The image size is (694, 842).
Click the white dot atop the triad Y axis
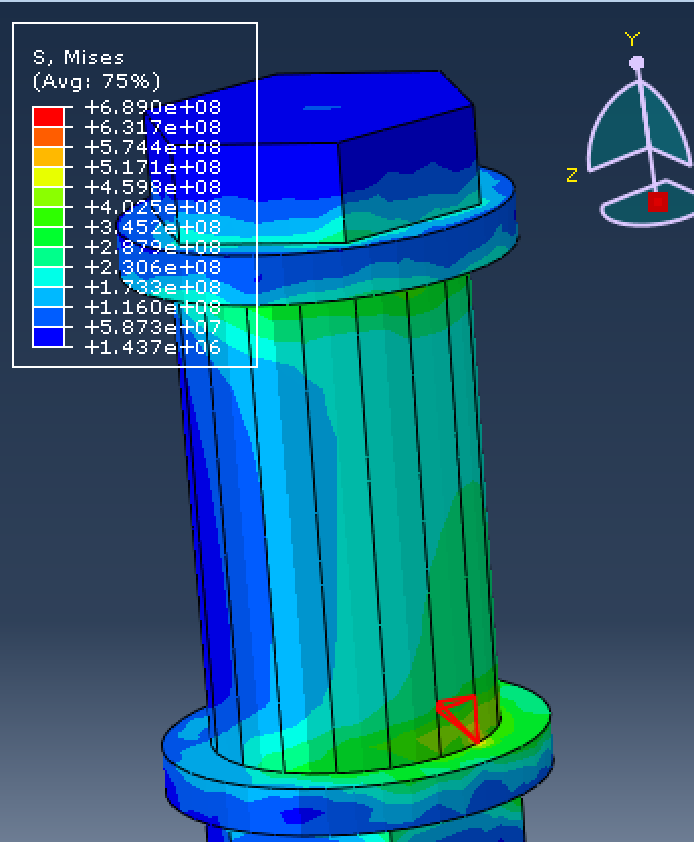pos(637,63)
